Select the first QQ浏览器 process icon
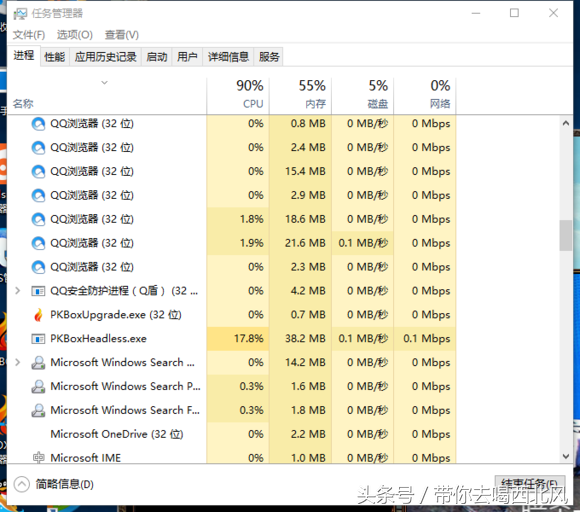This screenshot has height=512, width=580. 38,124
